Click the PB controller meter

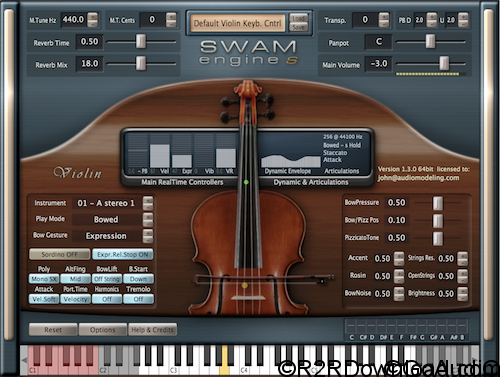coord(138,151)
